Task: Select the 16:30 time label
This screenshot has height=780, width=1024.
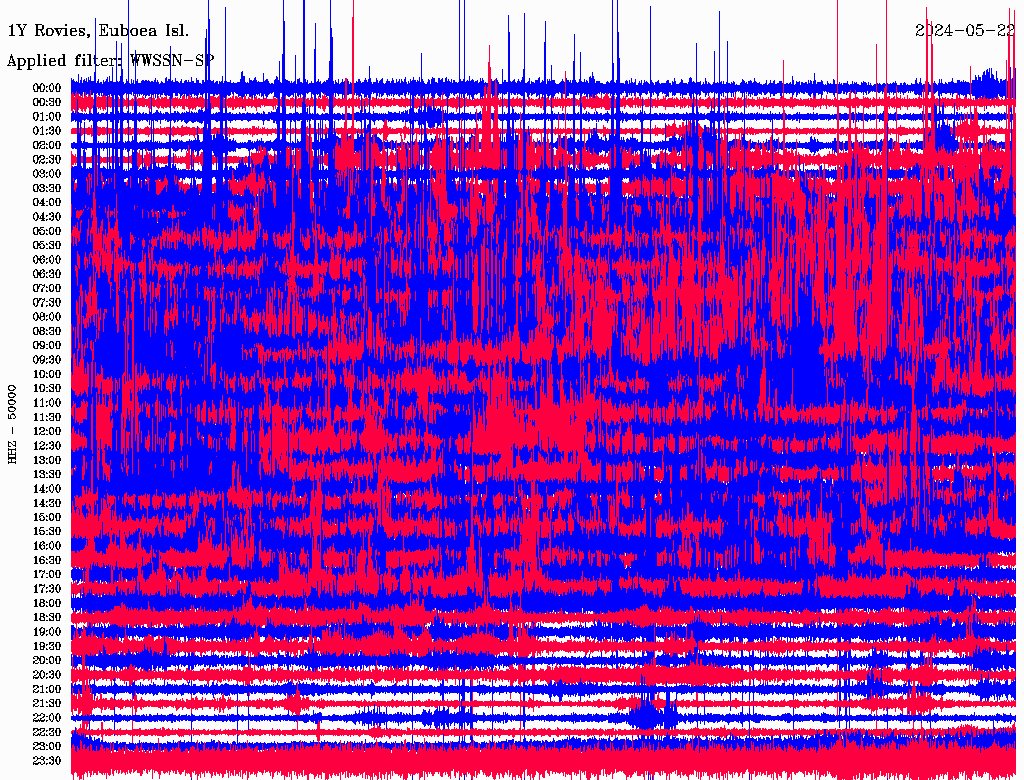Action: pyautogui.click(x=47, y=561)
